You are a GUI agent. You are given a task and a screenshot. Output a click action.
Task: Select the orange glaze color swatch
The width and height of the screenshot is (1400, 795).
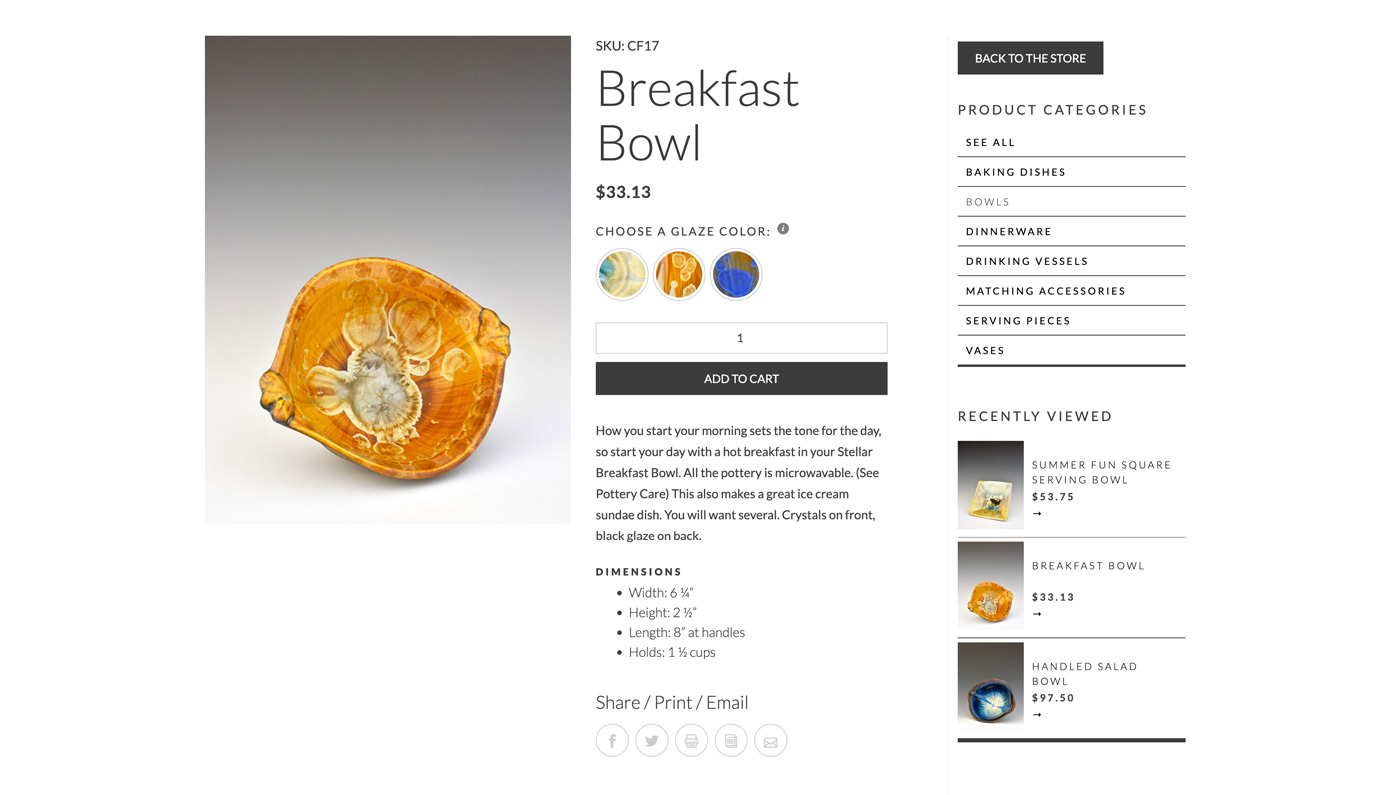(679, 274)
